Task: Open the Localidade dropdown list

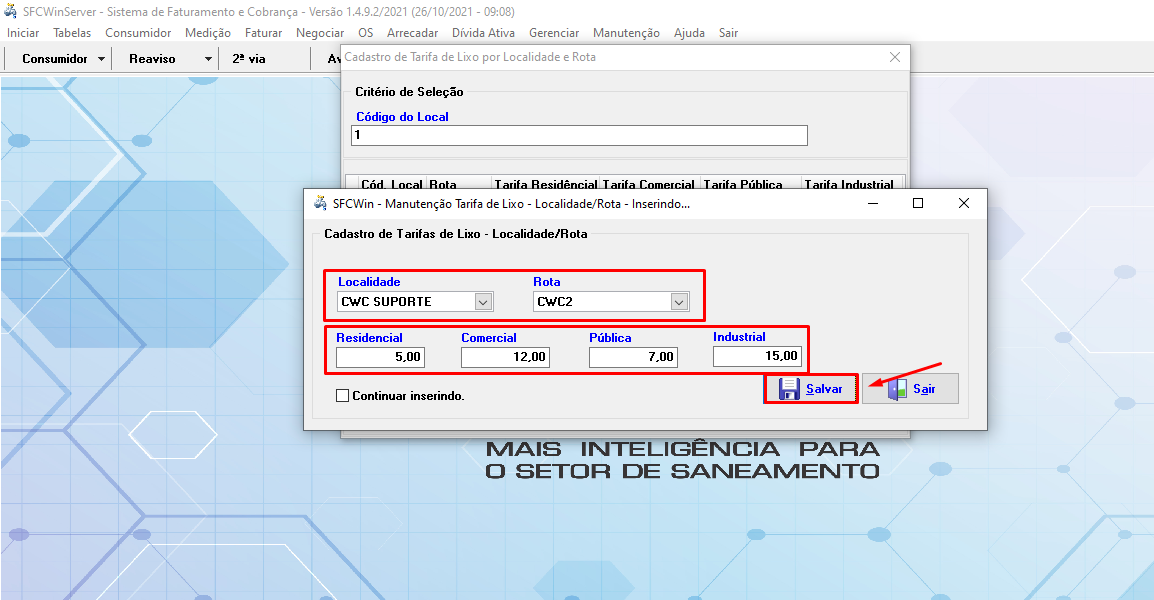Action: pos(482,301)
